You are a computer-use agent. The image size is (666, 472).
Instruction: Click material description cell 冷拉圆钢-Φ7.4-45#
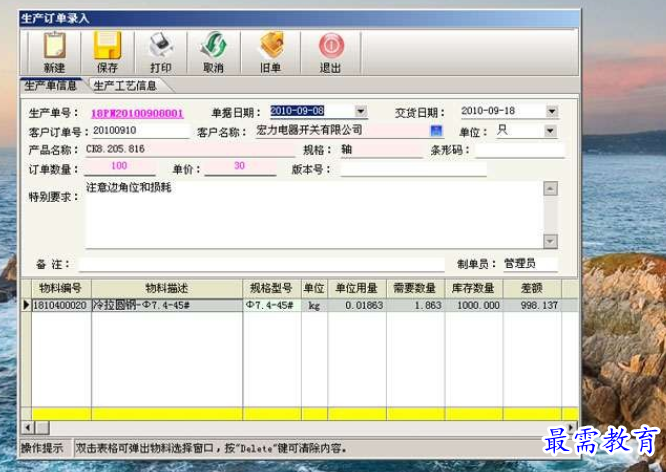tap(167, 305)
